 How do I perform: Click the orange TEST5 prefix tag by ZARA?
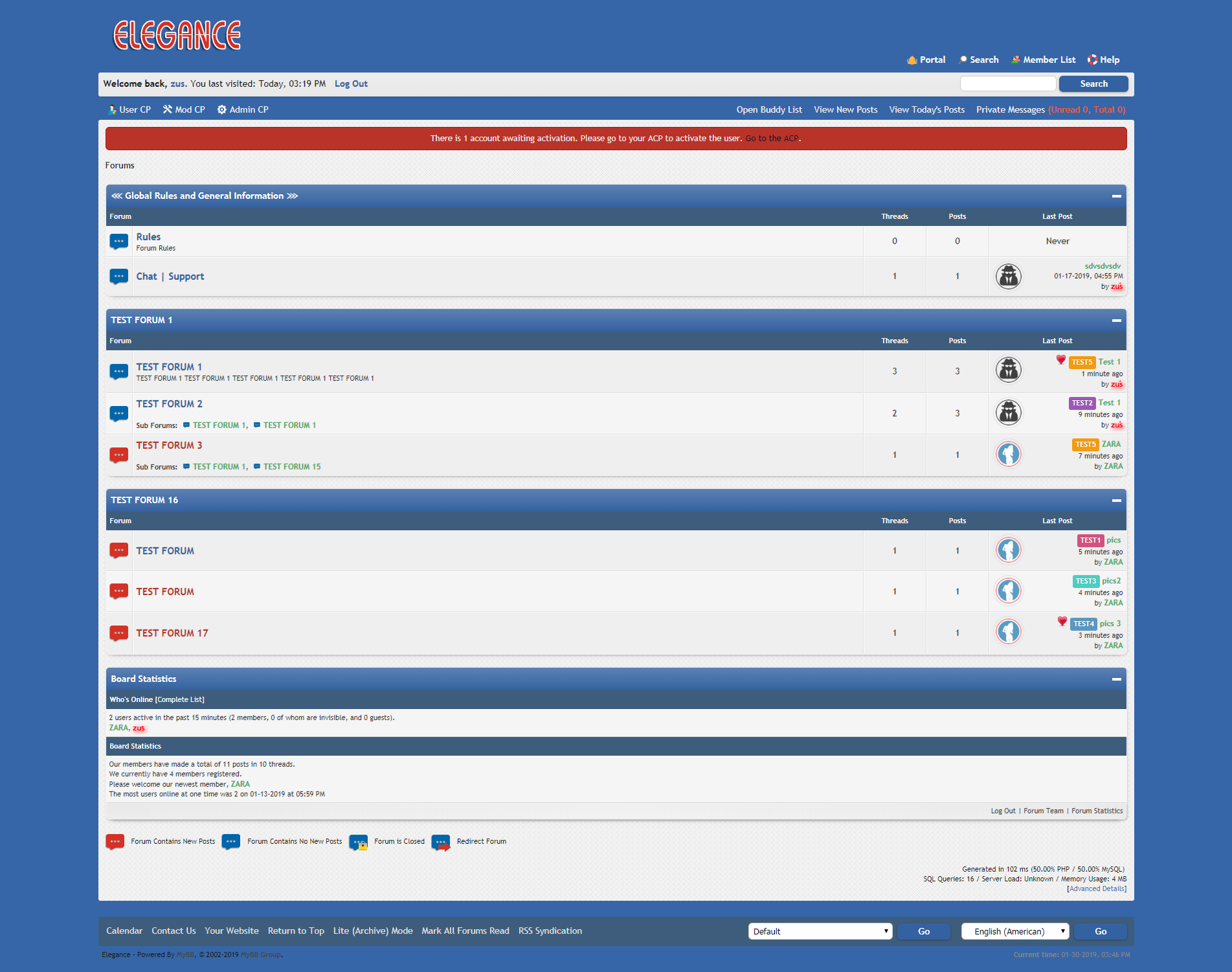tap(1085, 444)
